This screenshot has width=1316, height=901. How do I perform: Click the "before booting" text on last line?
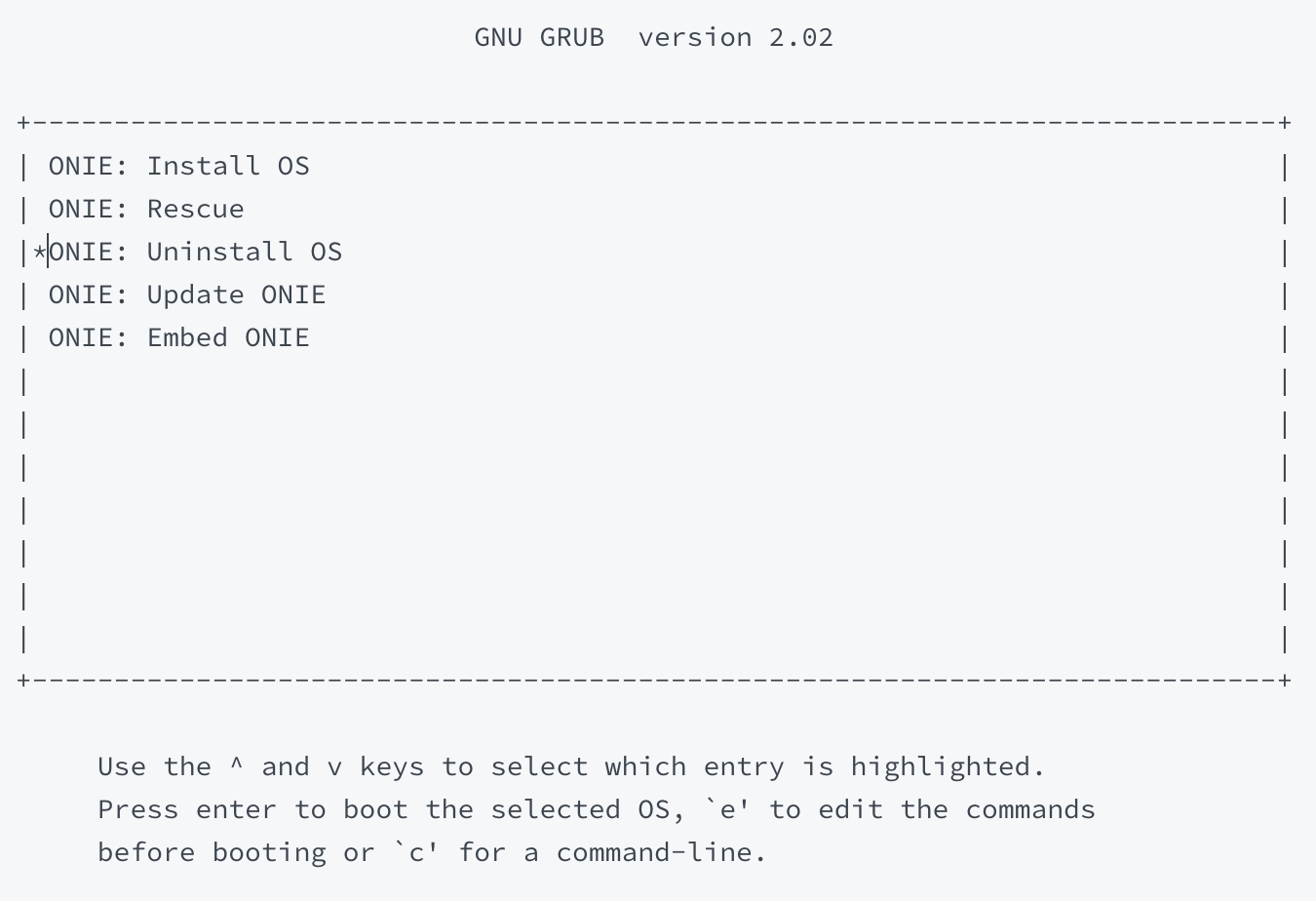pyautogui.click(x=212, y=852)
